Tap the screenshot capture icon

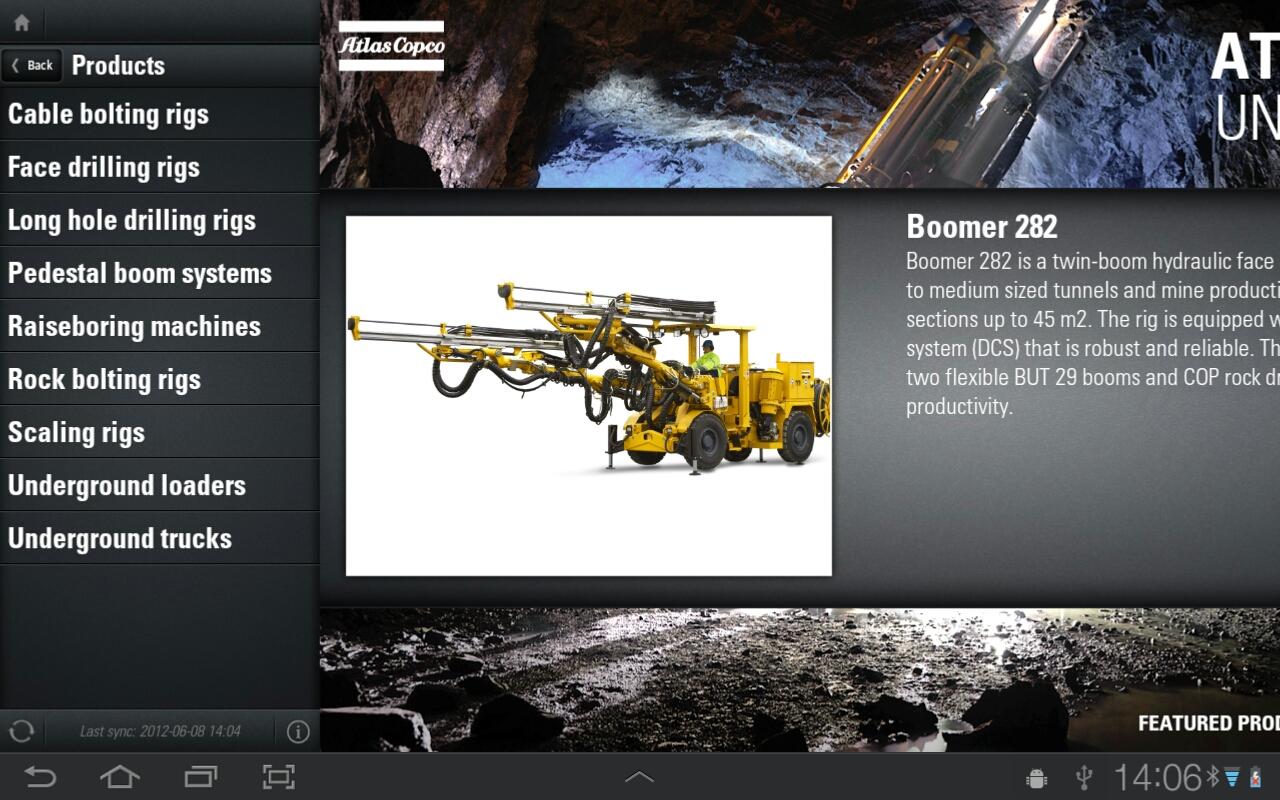pos(278,777)
